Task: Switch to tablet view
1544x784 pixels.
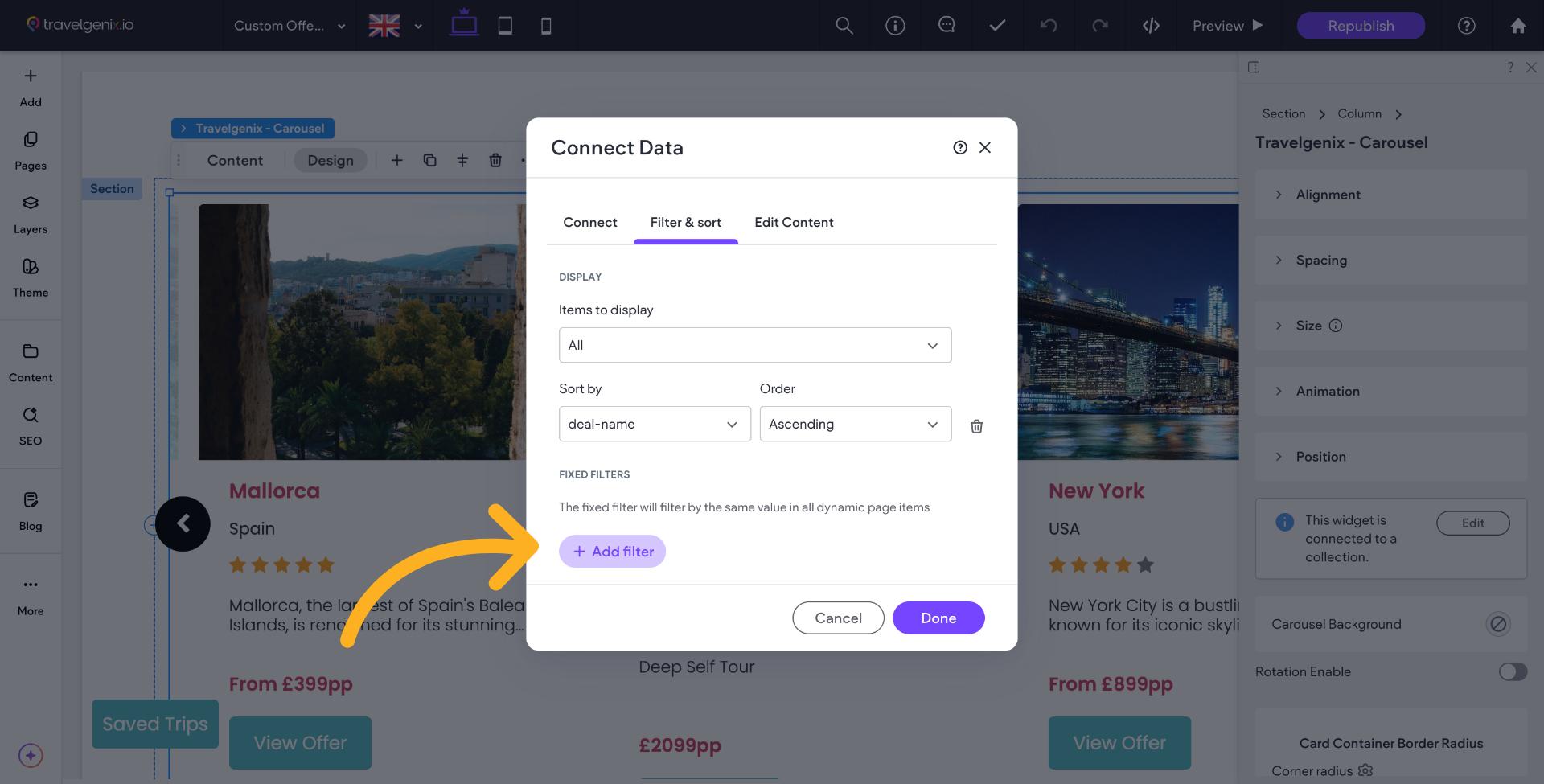Action: pyautogui.click(x=505, y=26)
